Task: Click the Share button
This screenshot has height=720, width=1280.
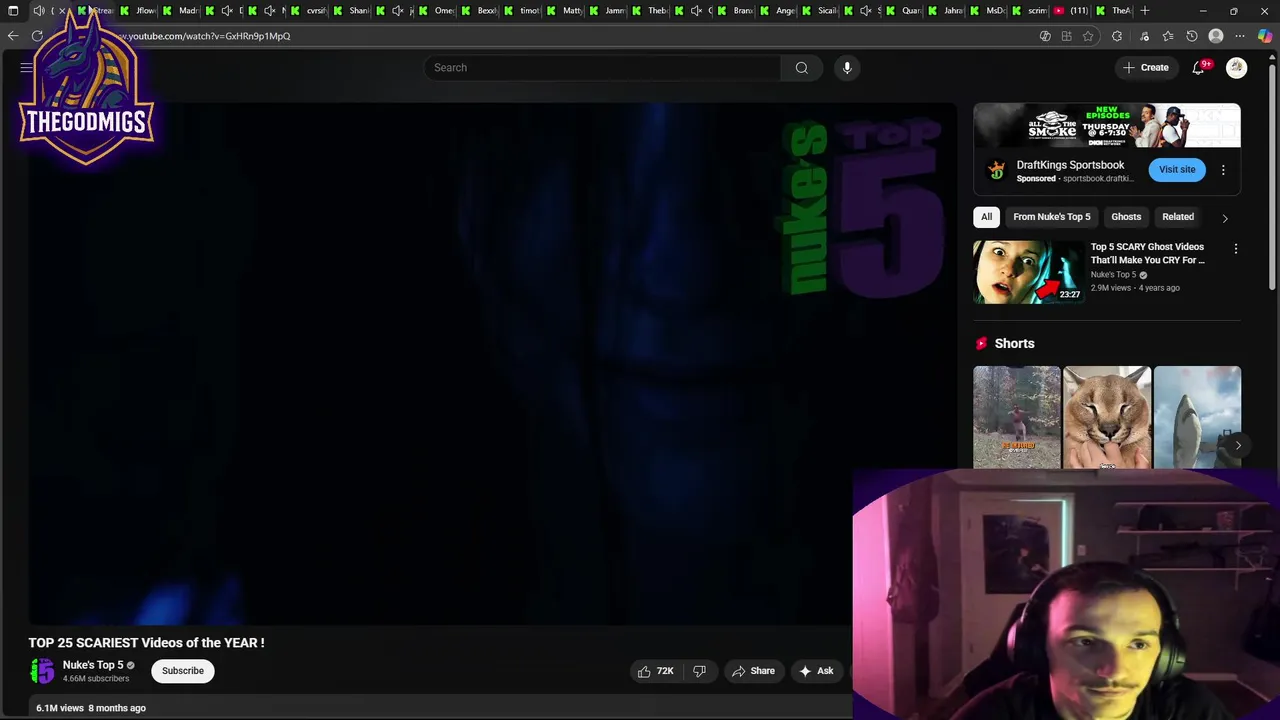Action: (x=753, y=671)
